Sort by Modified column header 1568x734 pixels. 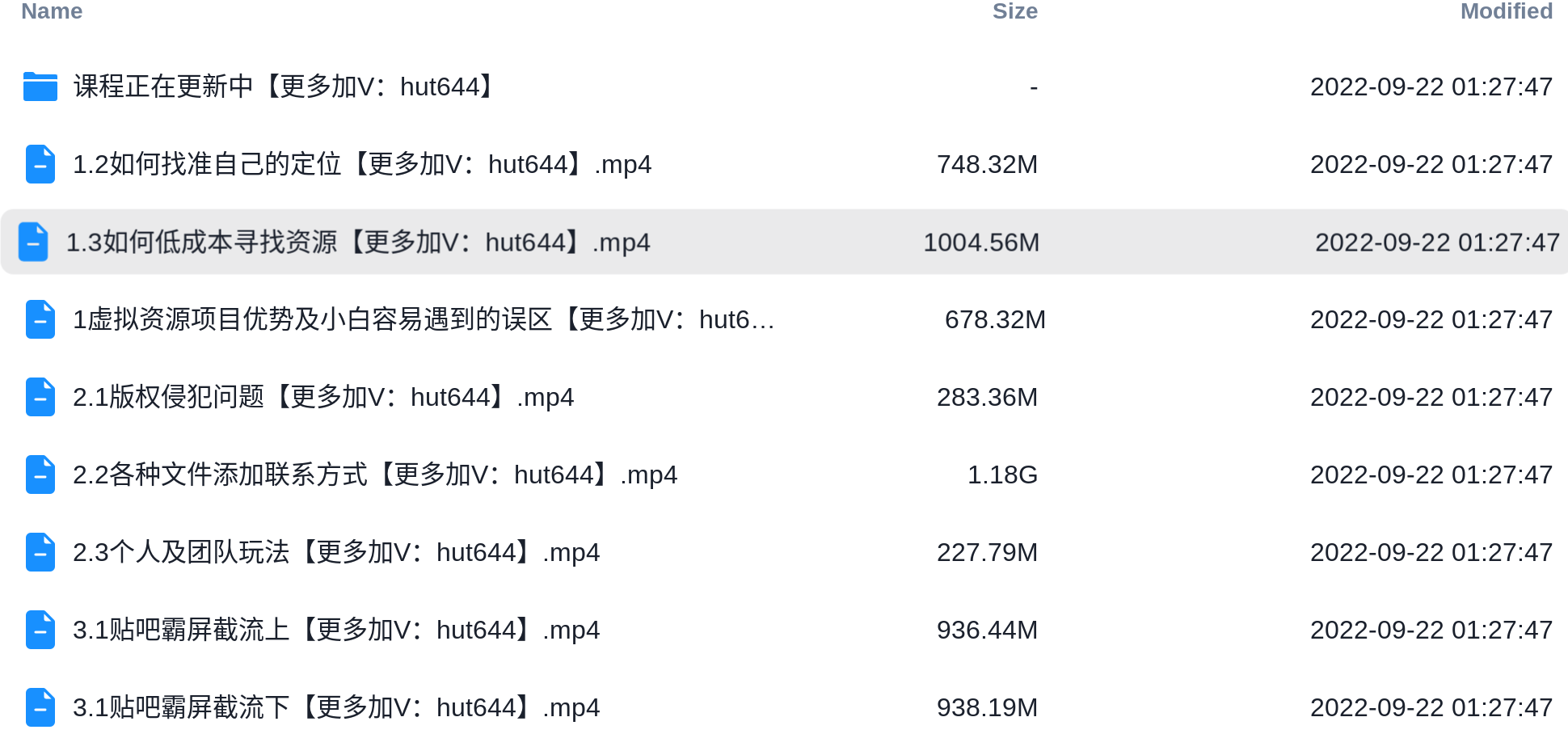point(1507,11)
